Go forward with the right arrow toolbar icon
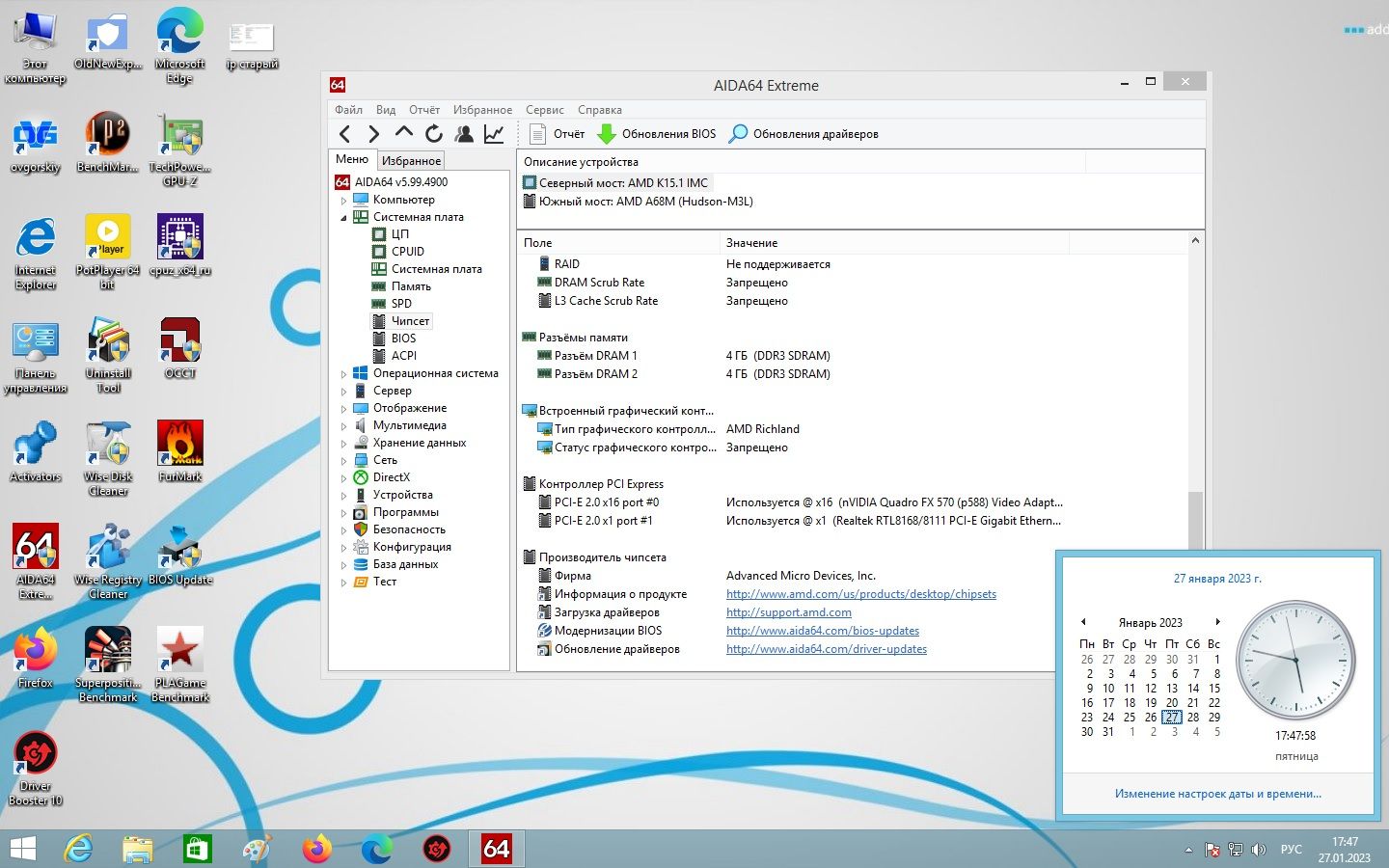The width and height of the screenshot is (1389, 868). point(374,134)
